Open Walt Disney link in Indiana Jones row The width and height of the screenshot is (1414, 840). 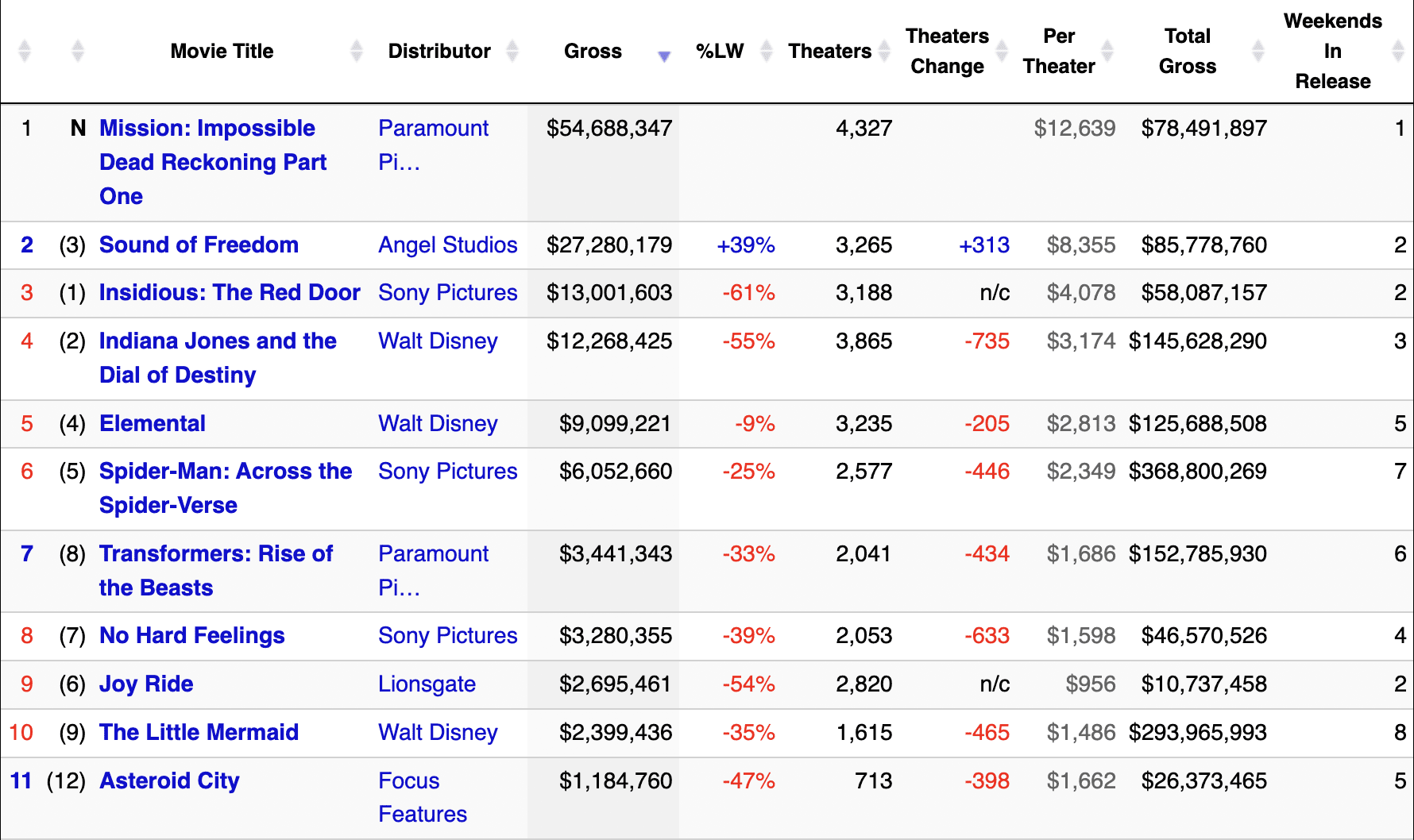[x=438, y=341]
